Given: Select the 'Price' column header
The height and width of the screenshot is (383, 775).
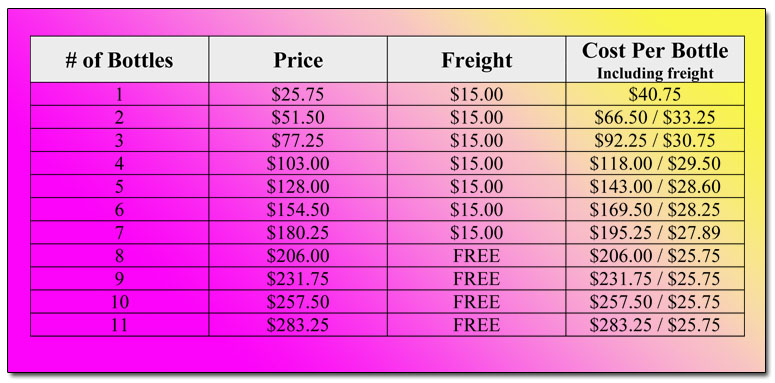Looking at the screenshot, I should click(298, 59).
